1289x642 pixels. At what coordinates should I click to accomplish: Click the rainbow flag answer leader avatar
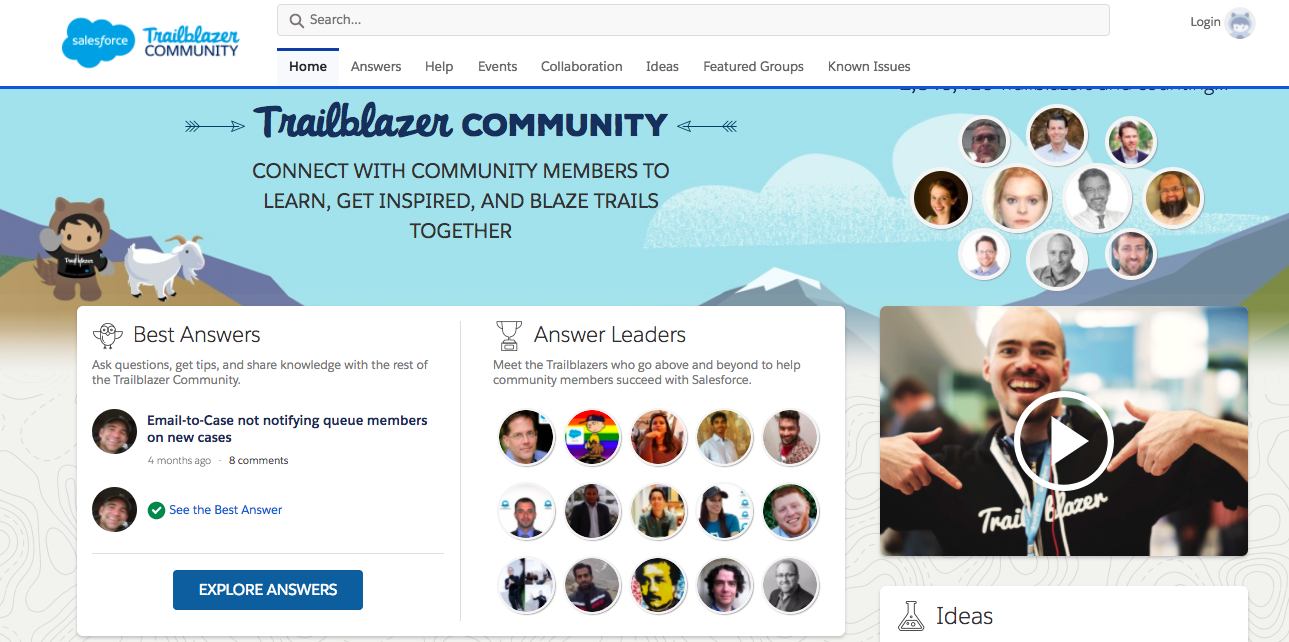[x=592, y=437]
